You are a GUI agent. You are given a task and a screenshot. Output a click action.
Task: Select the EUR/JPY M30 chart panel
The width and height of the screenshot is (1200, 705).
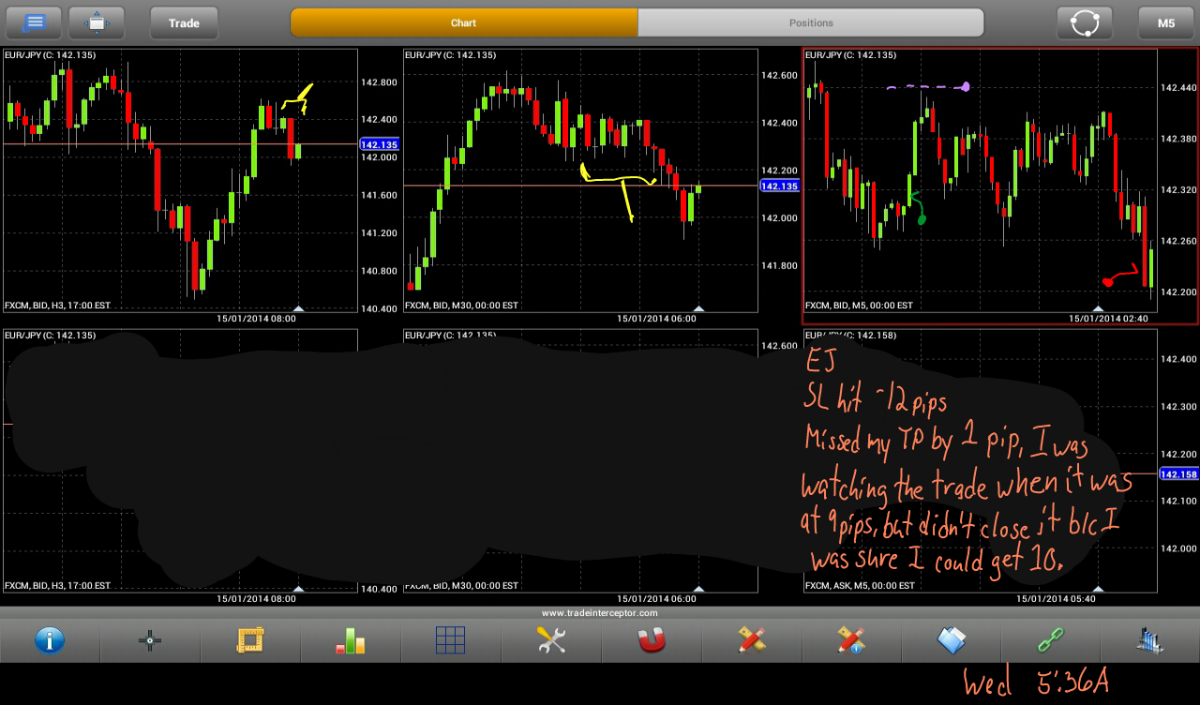point(580,180)
